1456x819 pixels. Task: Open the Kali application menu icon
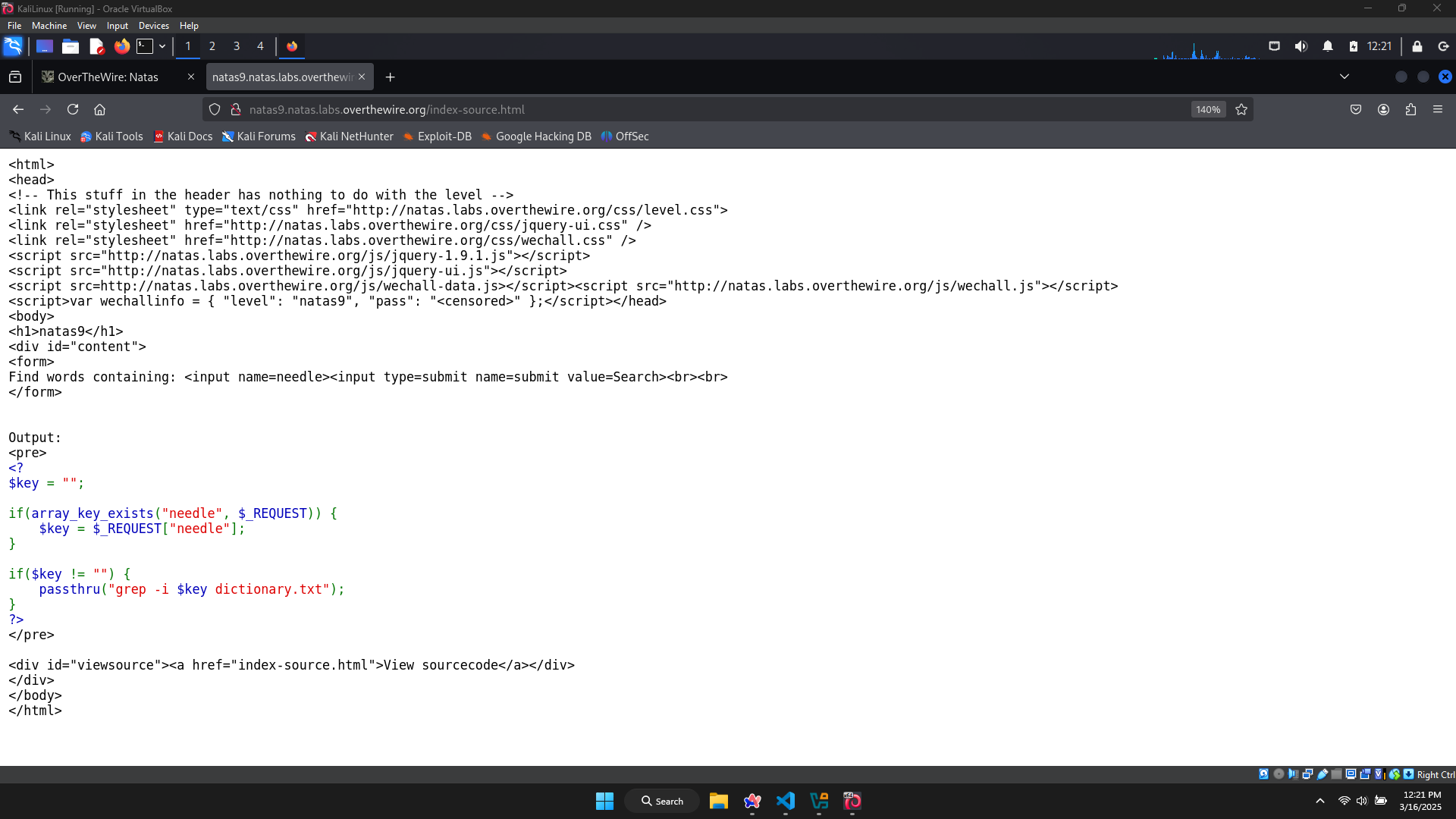point(13,46)
